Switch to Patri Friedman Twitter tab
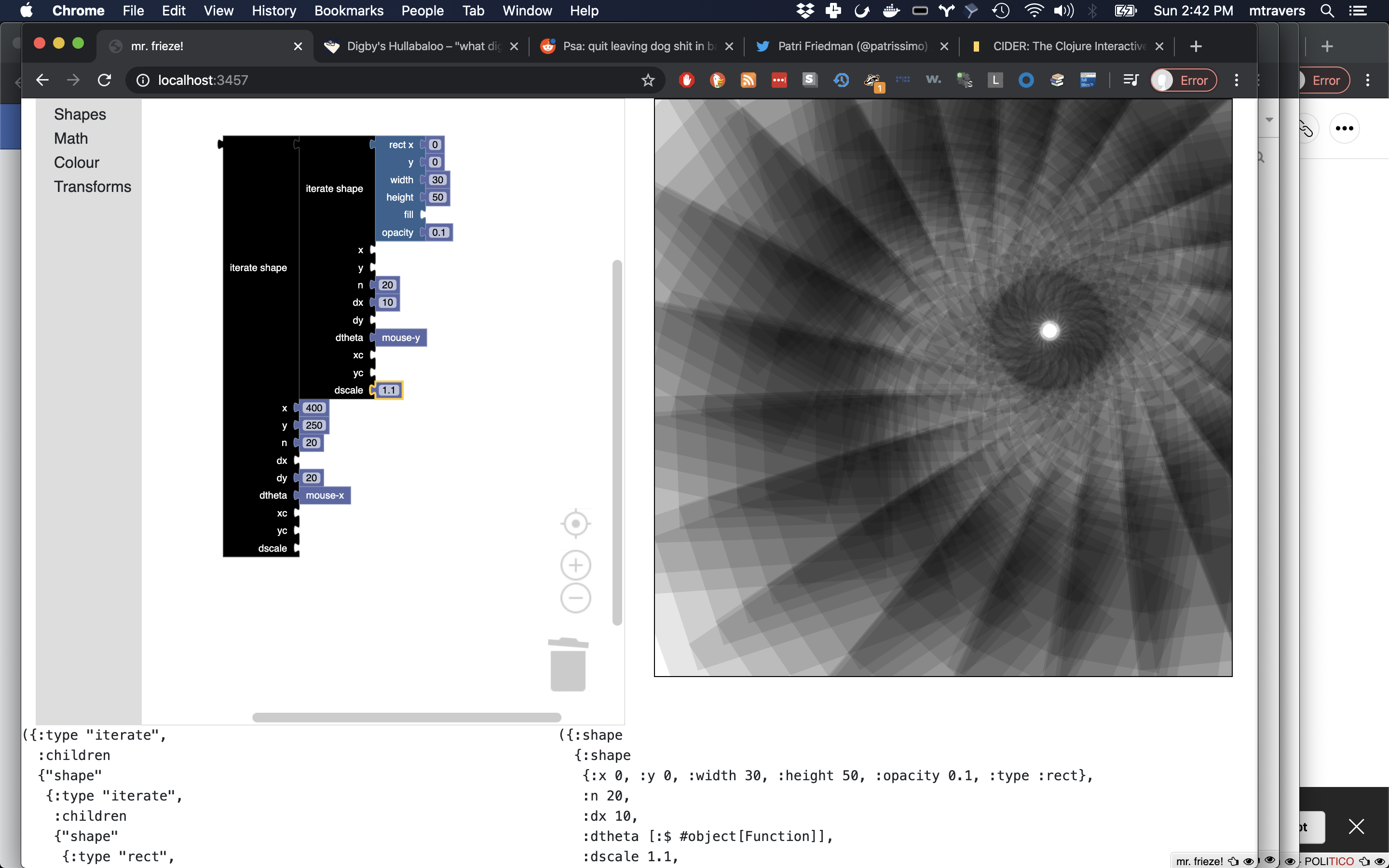This screenshot has width=1389, height=868. click(851, 46)
